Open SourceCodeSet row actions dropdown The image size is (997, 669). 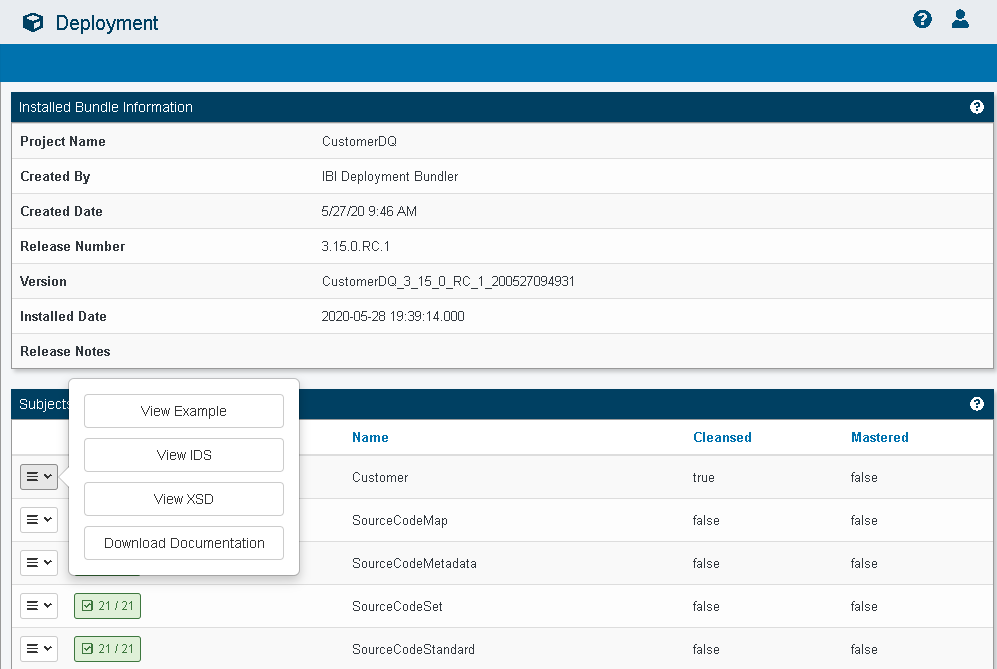click(39, 606)
